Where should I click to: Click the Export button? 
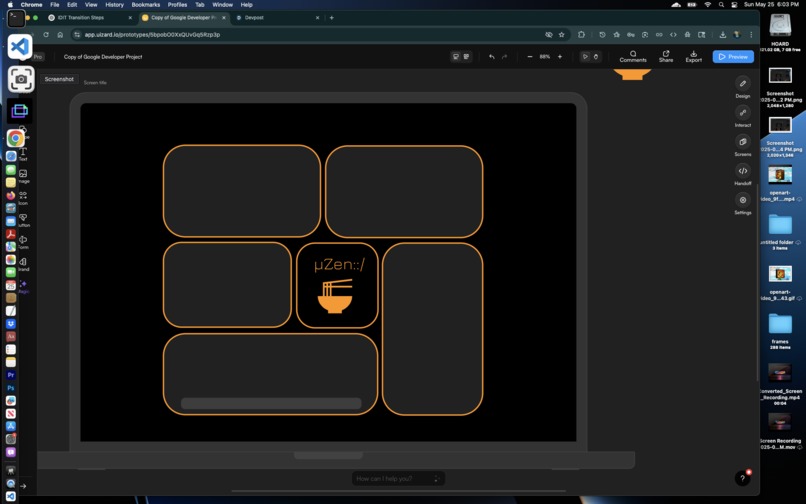pos(693,57)
